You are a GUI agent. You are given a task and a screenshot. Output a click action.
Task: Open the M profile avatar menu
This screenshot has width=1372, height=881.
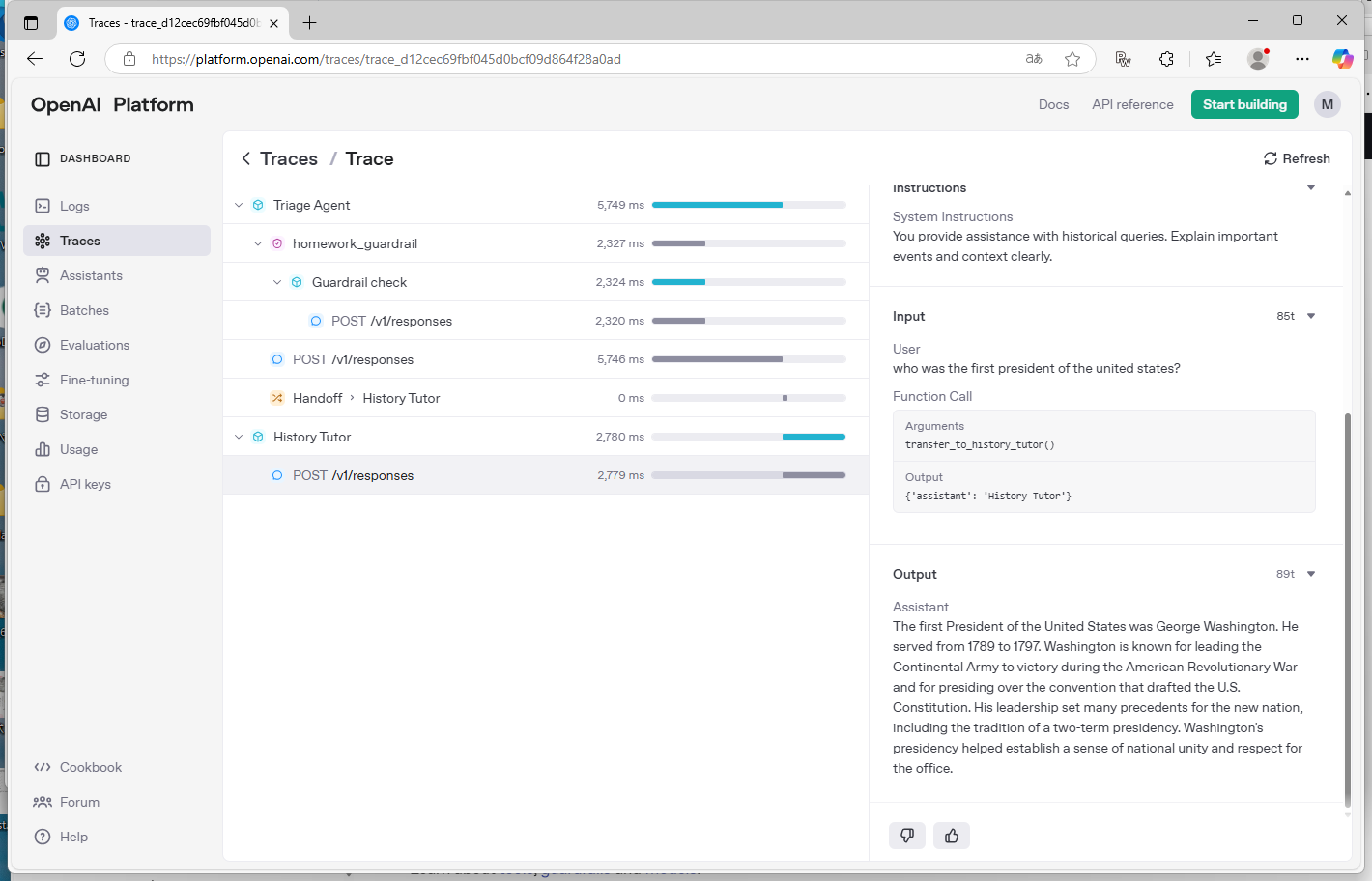coord(1328,104)
